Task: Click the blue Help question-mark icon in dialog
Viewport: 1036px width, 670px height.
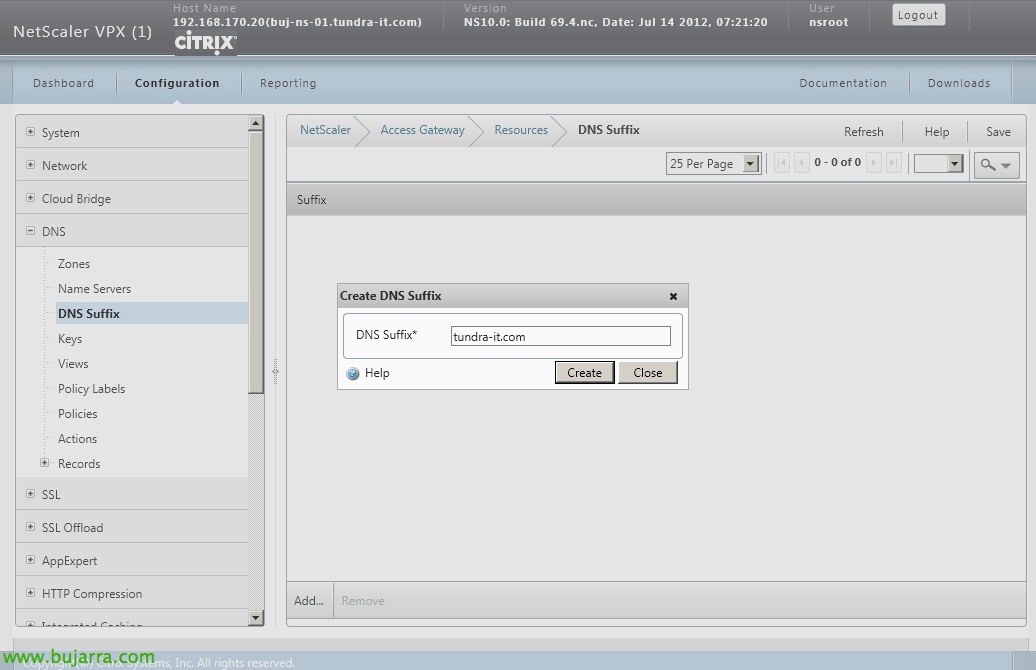Action: 353,373
